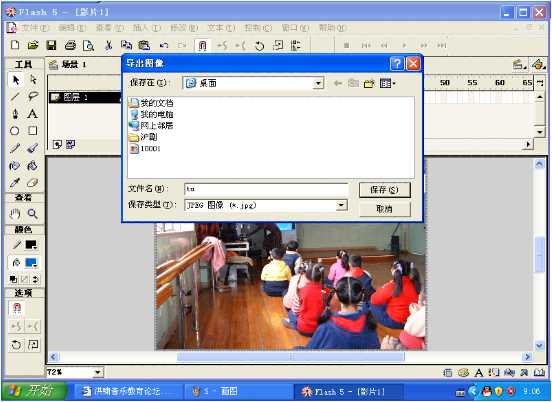This screenshot has width=552, height=402.
Task: Toggle the magnet option in options panel
Action: [x=17, y=308]
